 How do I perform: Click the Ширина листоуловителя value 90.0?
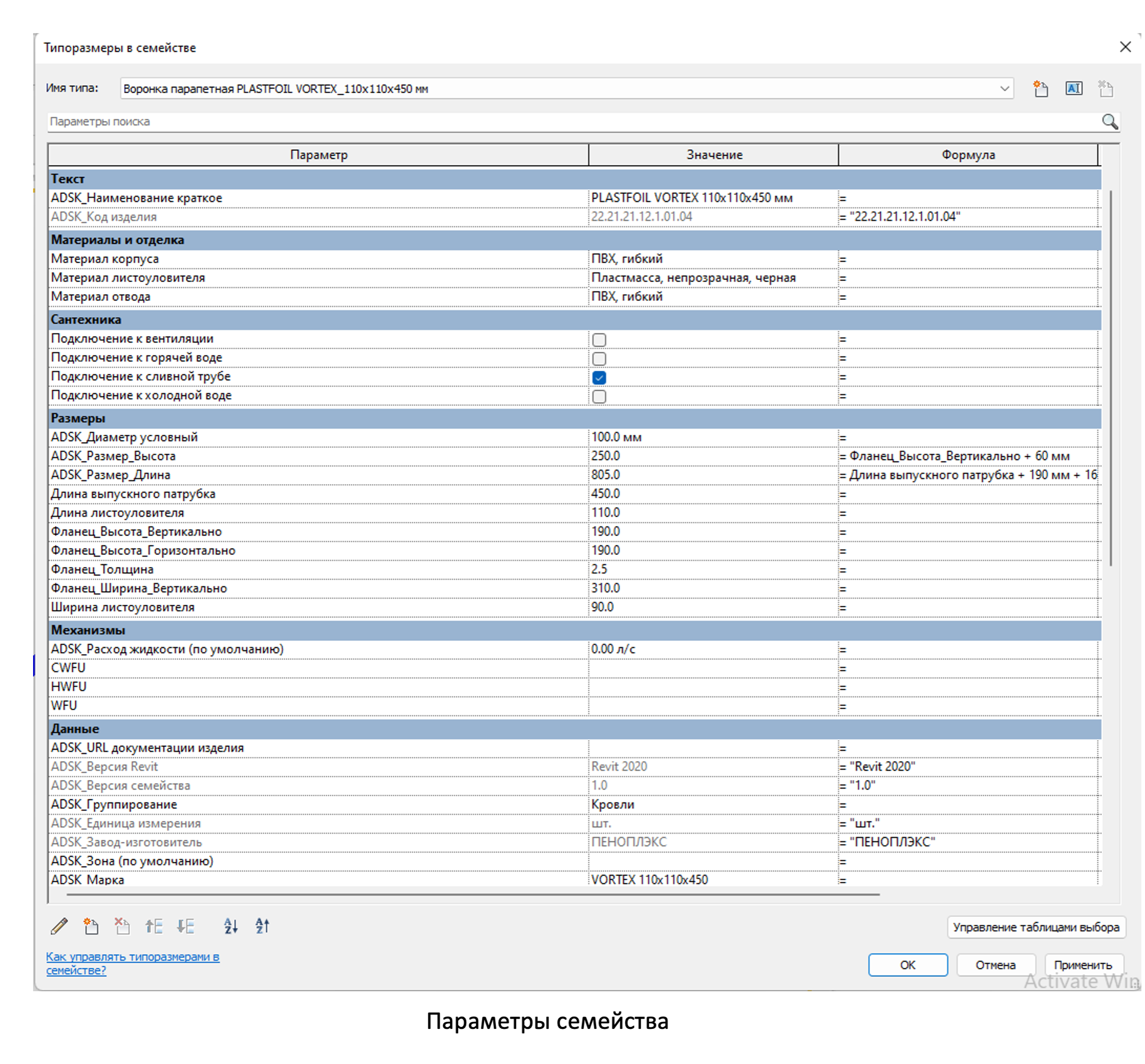713,607
